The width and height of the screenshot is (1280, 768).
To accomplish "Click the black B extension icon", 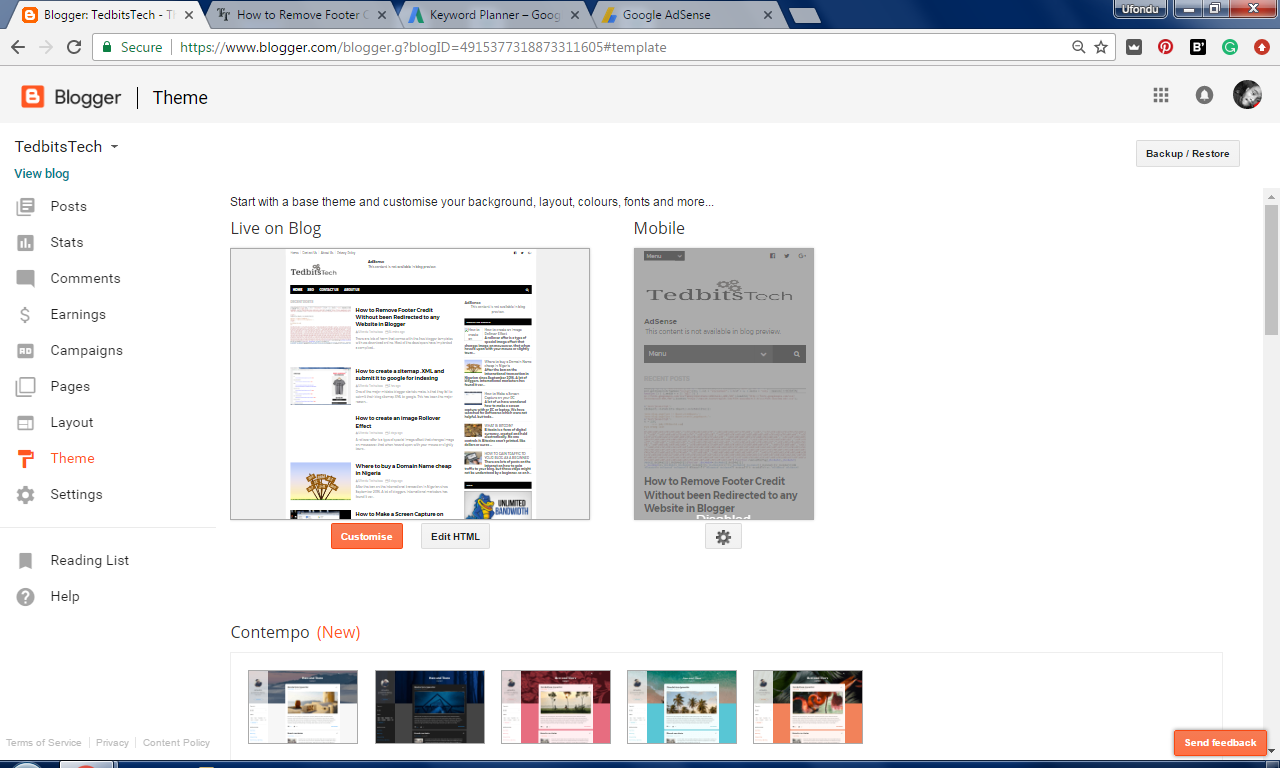I will [1198, 47].
